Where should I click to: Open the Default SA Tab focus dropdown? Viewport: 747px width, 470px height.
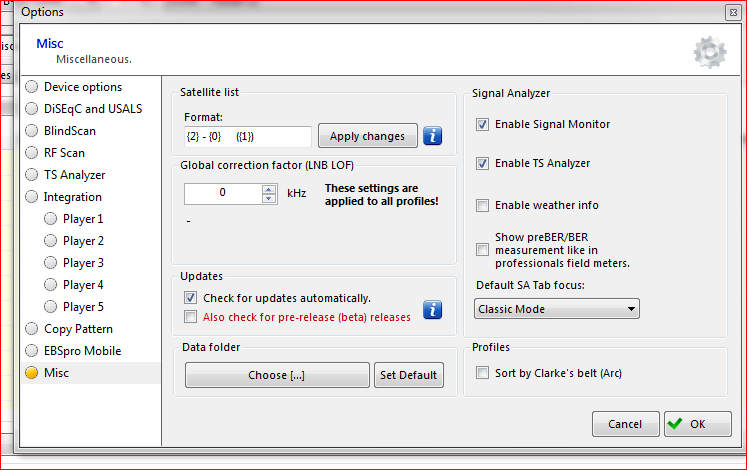pos(556,309)
